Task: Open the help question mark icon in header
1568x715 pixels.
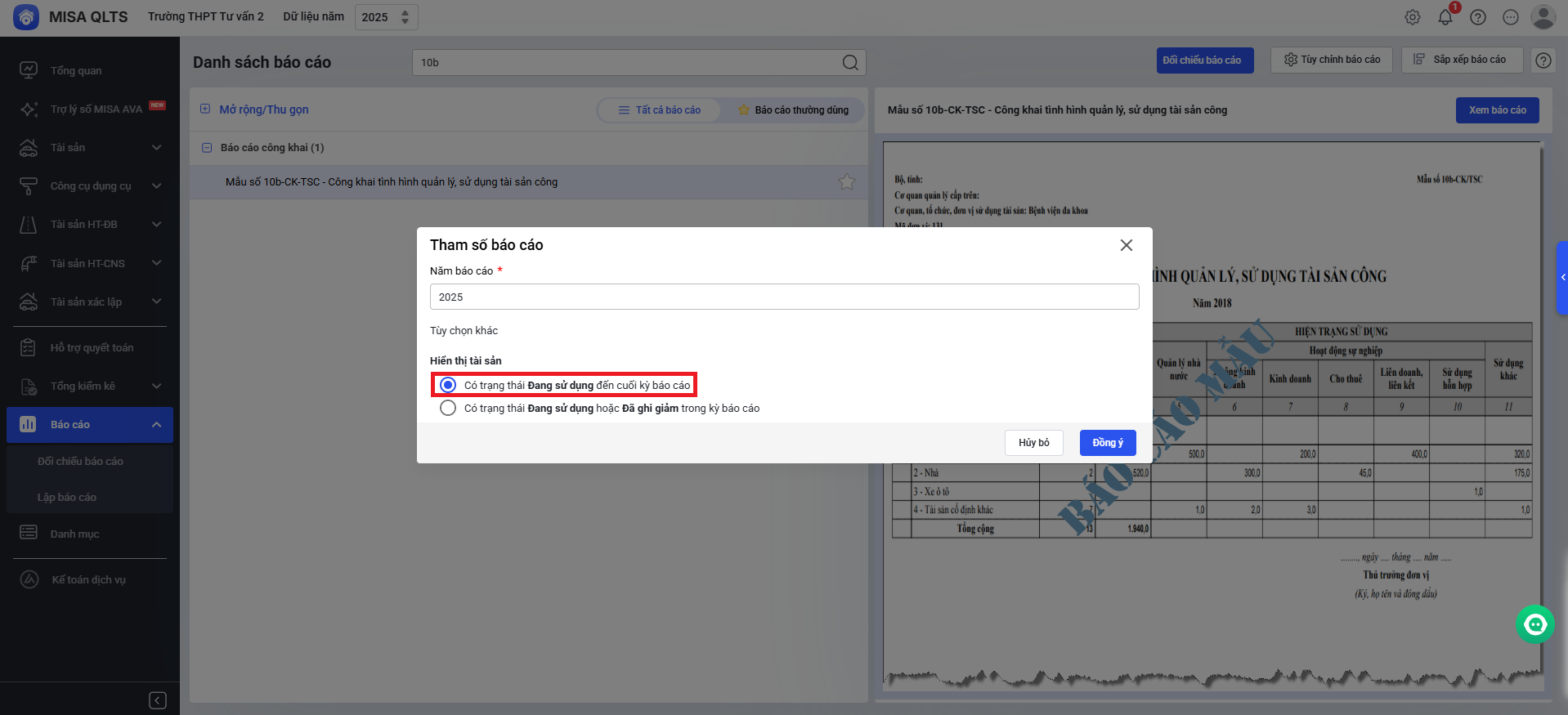Action: (1477, 17)
